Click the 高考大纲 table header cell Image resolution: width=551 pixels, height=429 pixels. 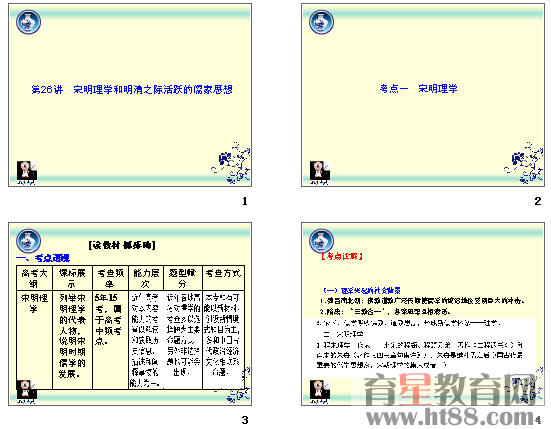(x=34, y=278)
